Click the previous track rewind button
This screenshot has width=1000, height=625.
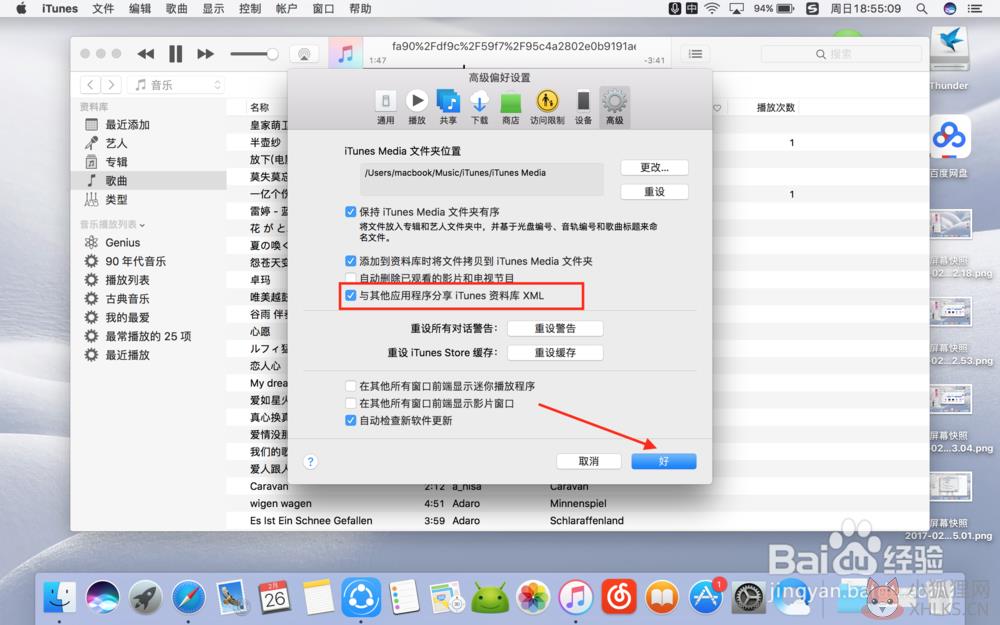pos(145,54)
